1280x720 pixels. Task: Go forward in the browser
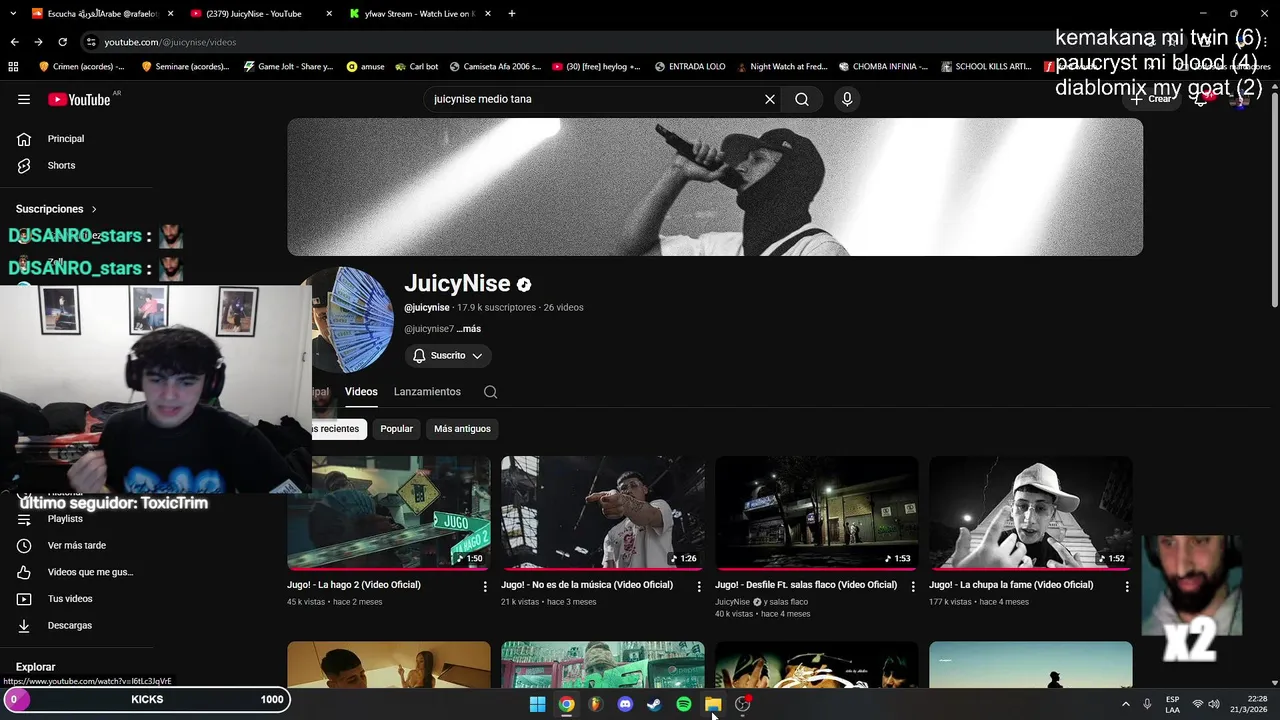38,42
